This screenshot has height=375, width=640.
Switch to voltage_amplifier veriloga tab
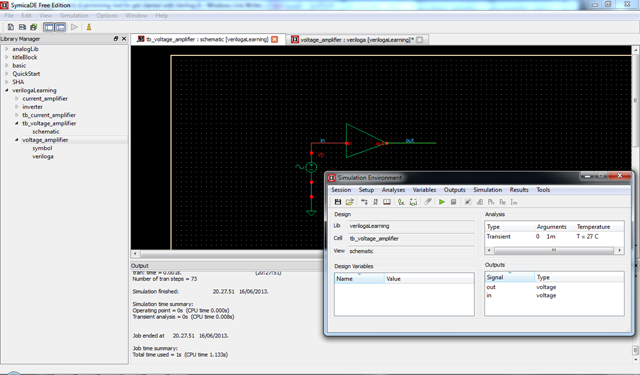[357, 40]
